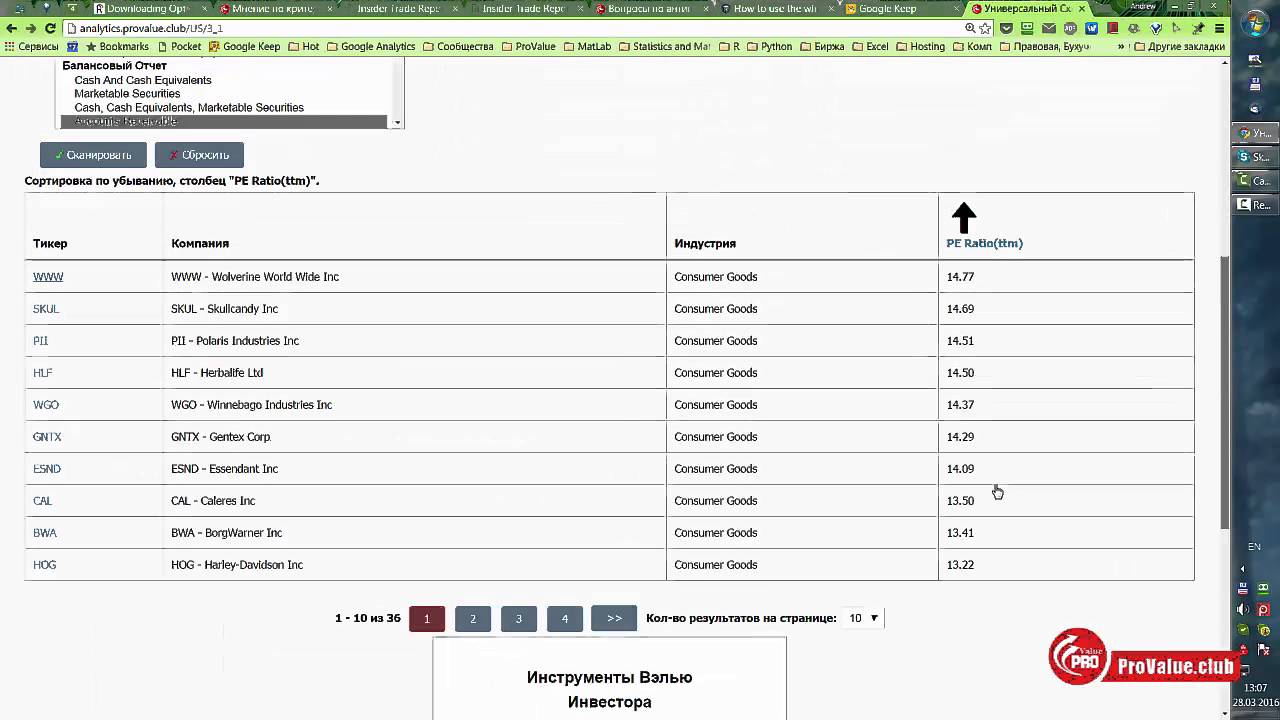
Task: Click the EN language indicator
Action: pyautogui.click(x=1254, y=547)
